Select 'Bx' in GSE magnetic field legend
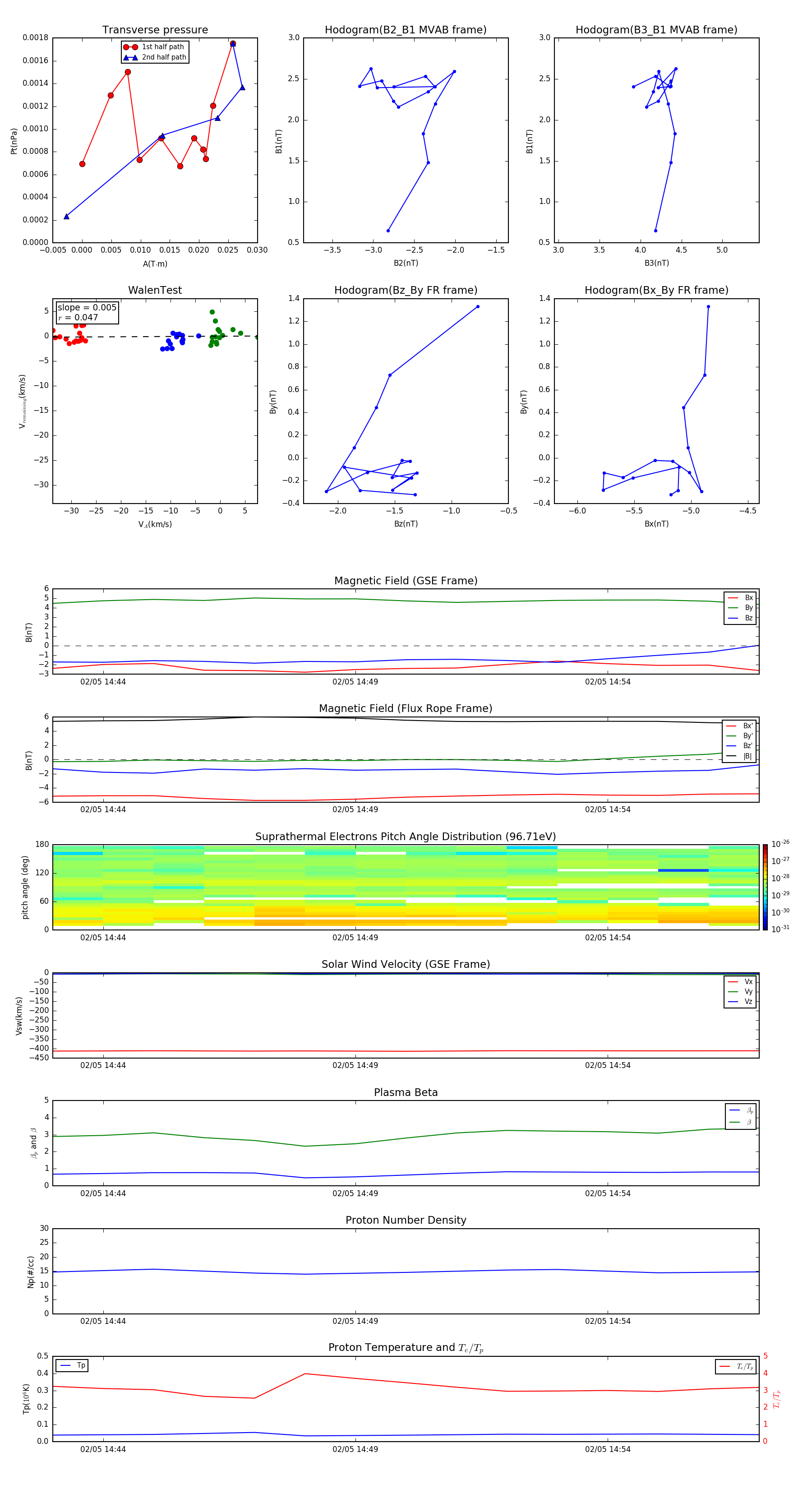812x1489 pixels. pyautogui.click(x=740, y=598)
